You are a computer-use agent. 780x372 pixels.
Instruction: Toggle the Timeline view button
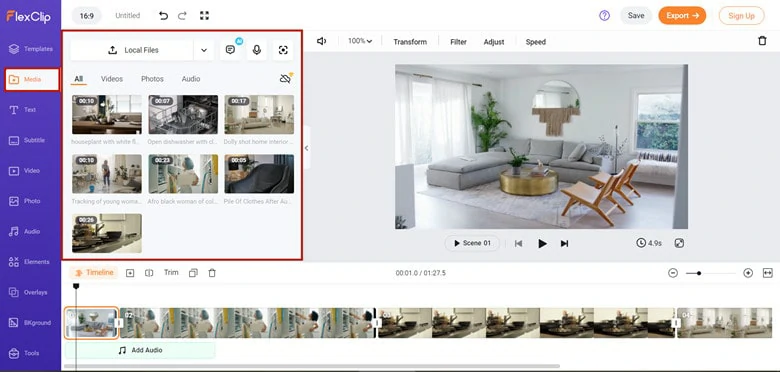point(94,273)
